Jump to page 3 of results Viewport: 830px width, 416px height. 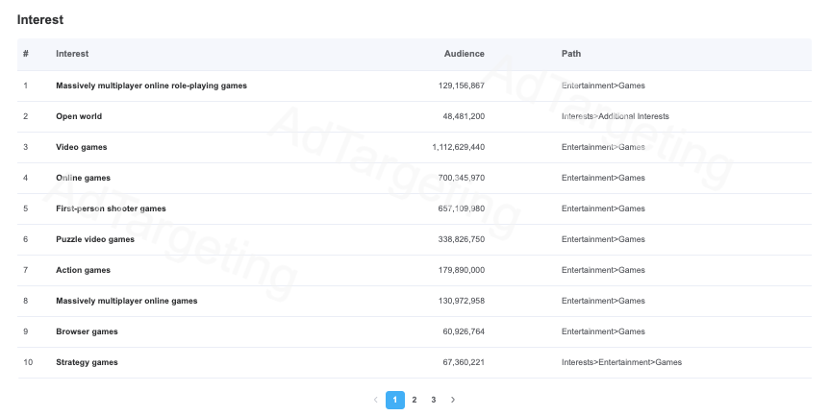coord(433,400)
